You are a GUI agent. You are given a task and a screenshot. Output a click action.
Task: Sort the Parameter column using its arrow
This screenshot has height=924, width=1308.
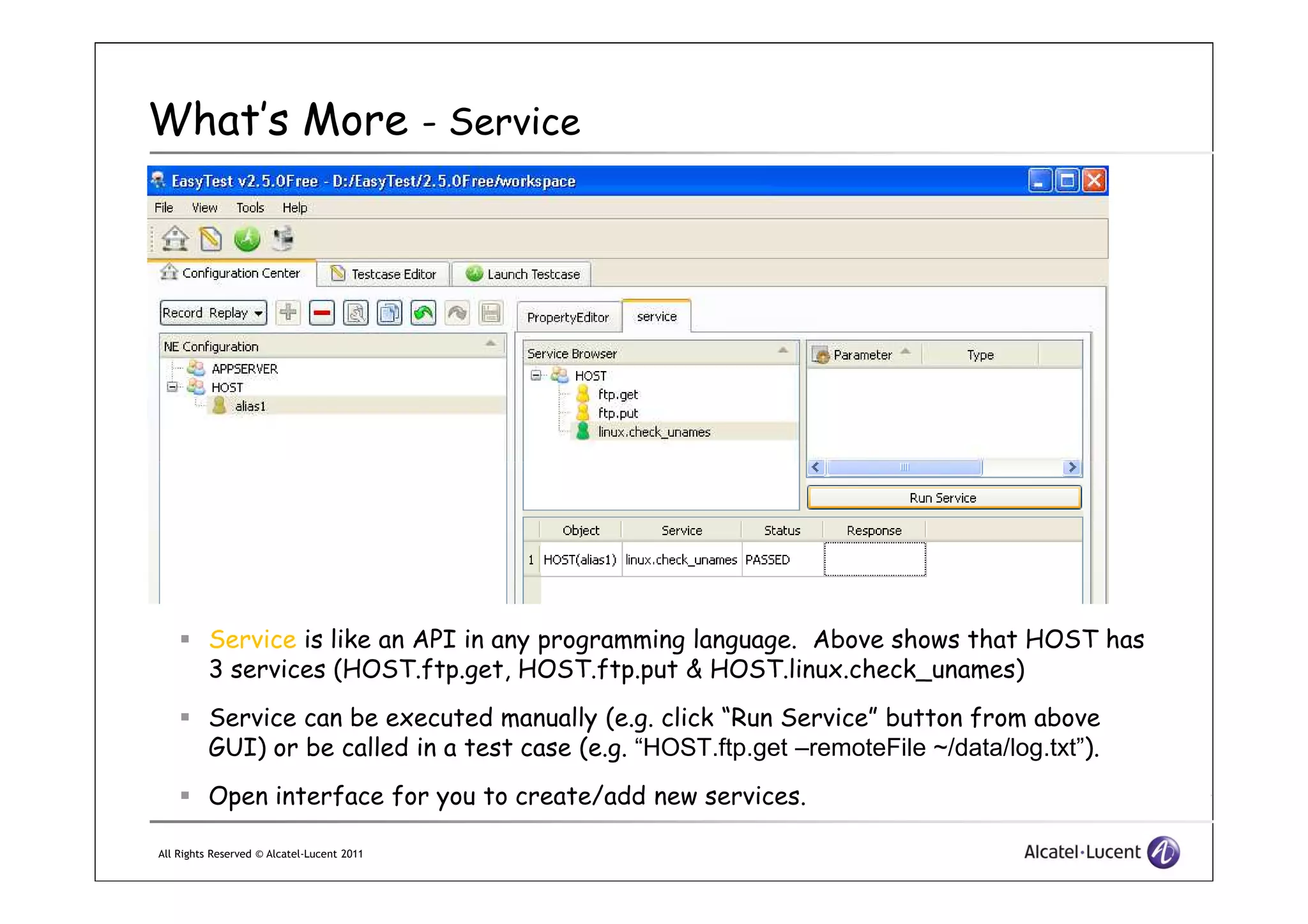tap(906, 351)
